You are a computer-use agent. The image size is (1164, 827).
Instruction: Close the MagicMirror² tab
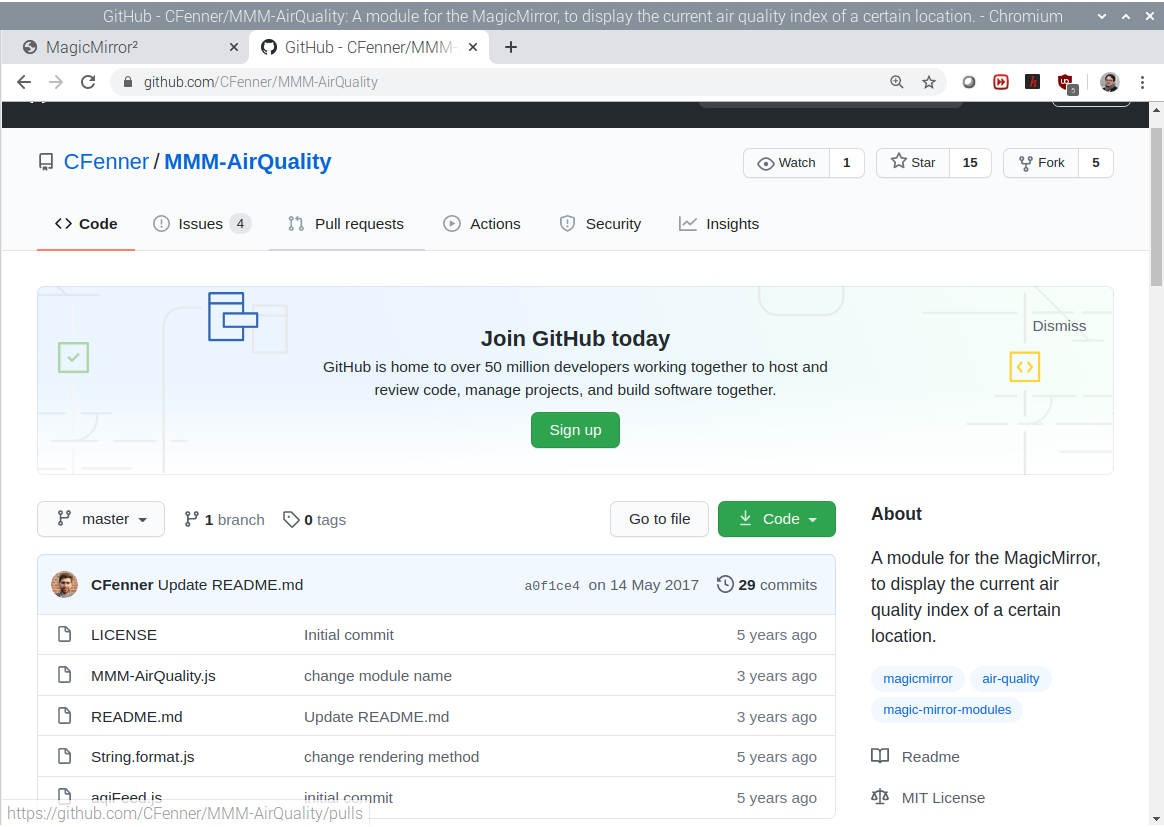(234, 48)
